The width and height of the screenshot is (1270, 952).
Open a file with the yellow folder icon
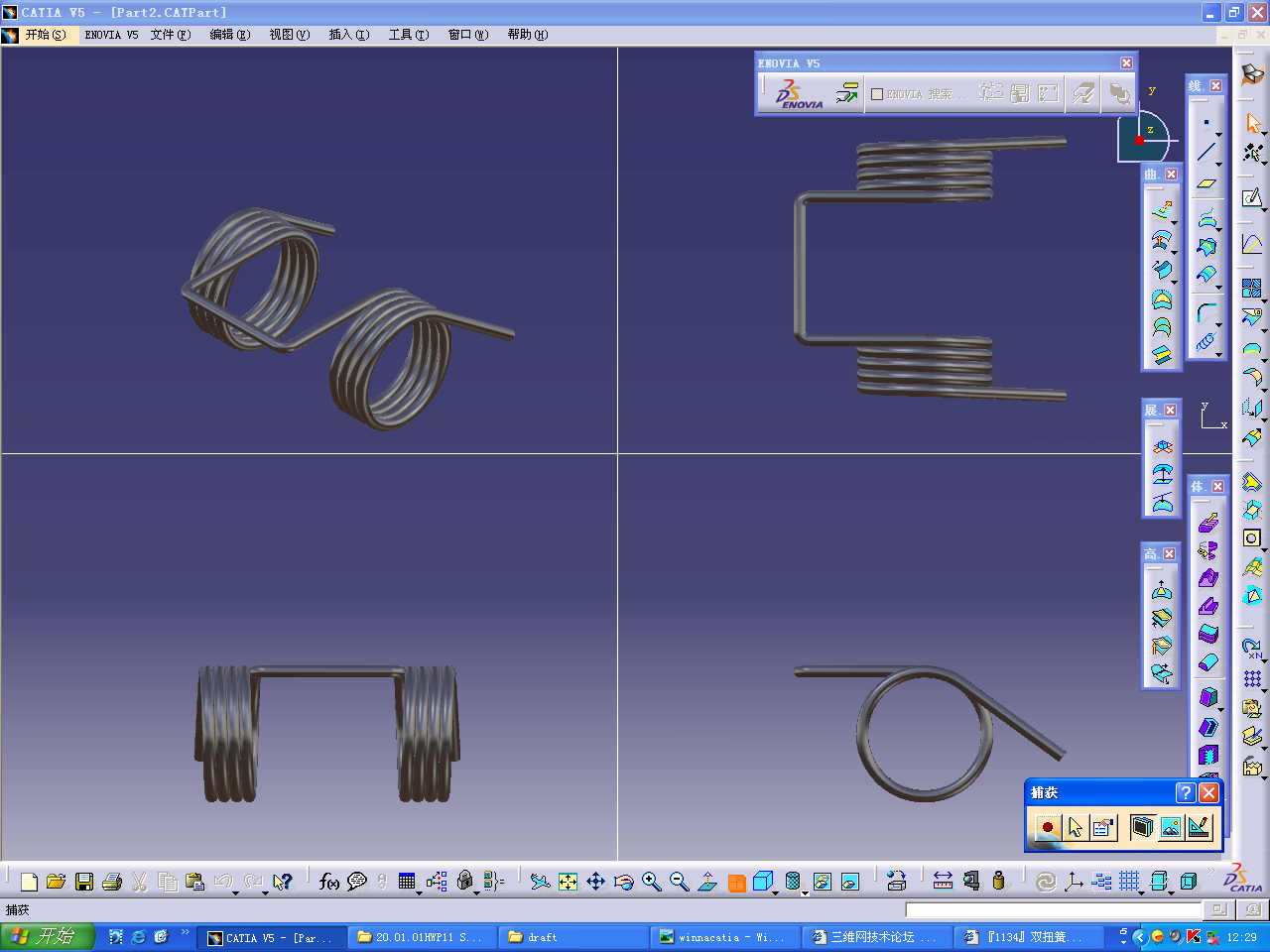tap(57, 882)
